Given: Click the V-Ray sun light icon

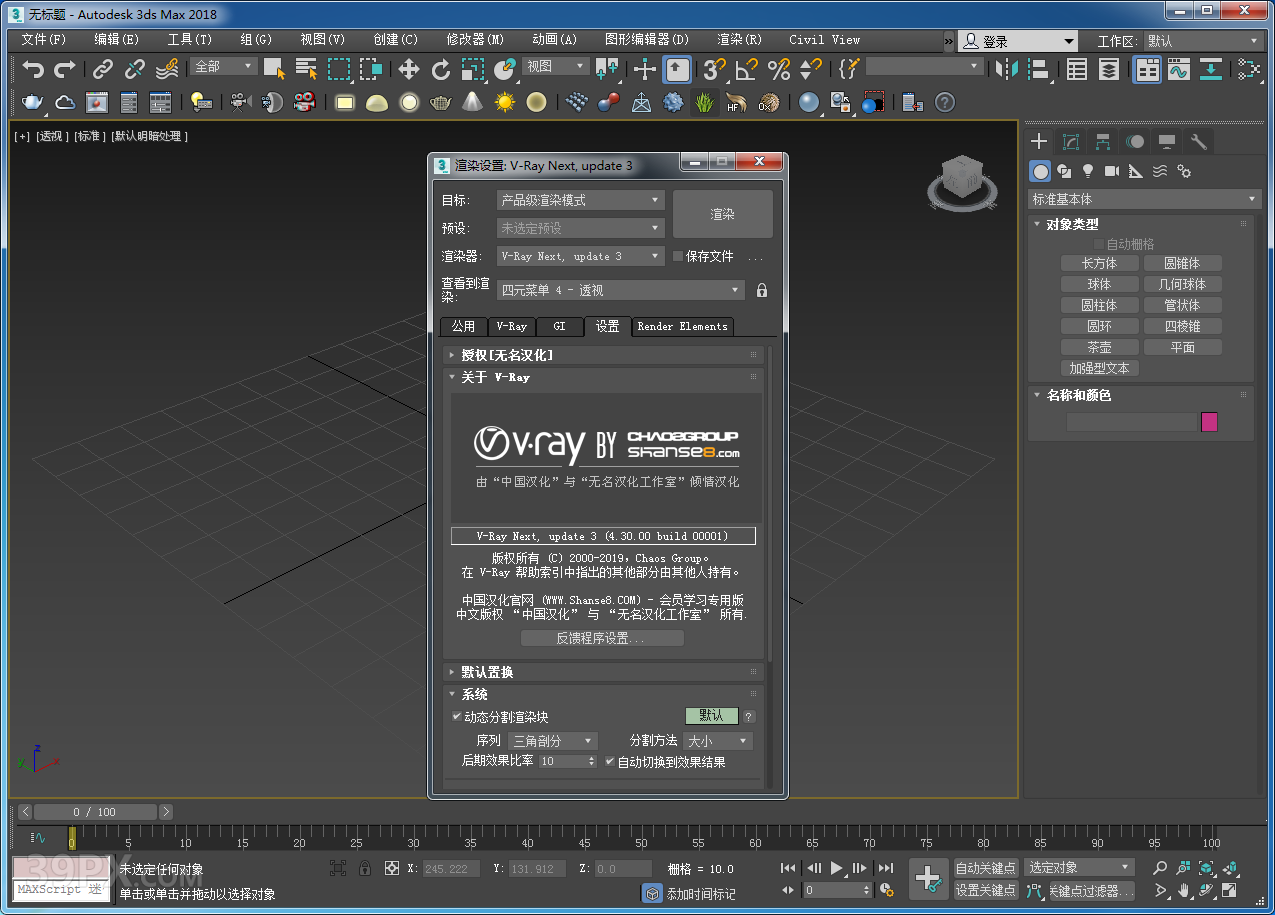Looking at the screenshot, I should click(x=505, y=102).
